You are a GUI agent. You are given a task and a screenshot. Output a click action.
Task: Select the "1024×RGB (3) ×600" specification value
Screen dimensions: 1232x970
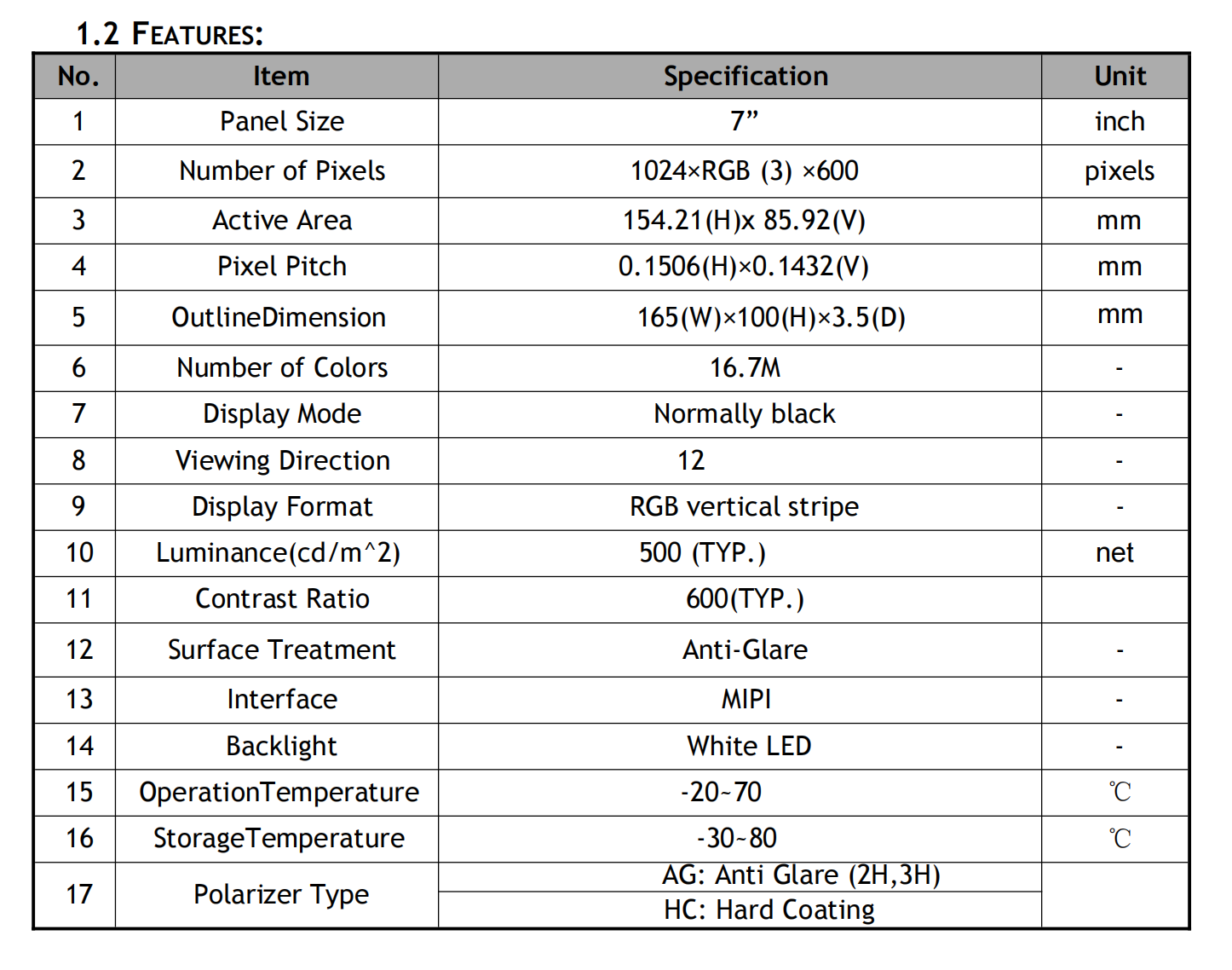point(744,170)
